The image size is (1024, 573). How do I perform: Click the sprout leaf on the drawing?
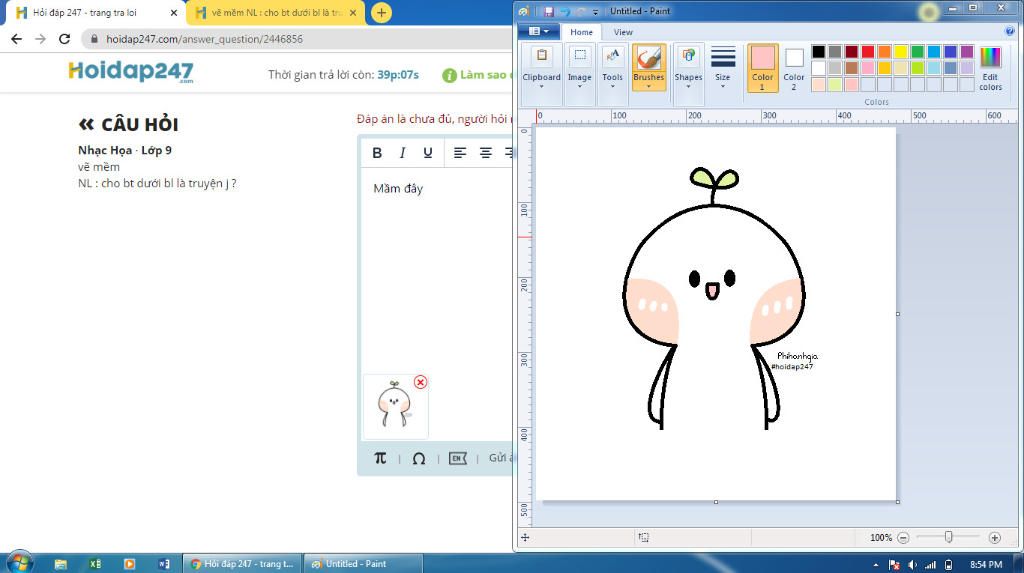714,177
